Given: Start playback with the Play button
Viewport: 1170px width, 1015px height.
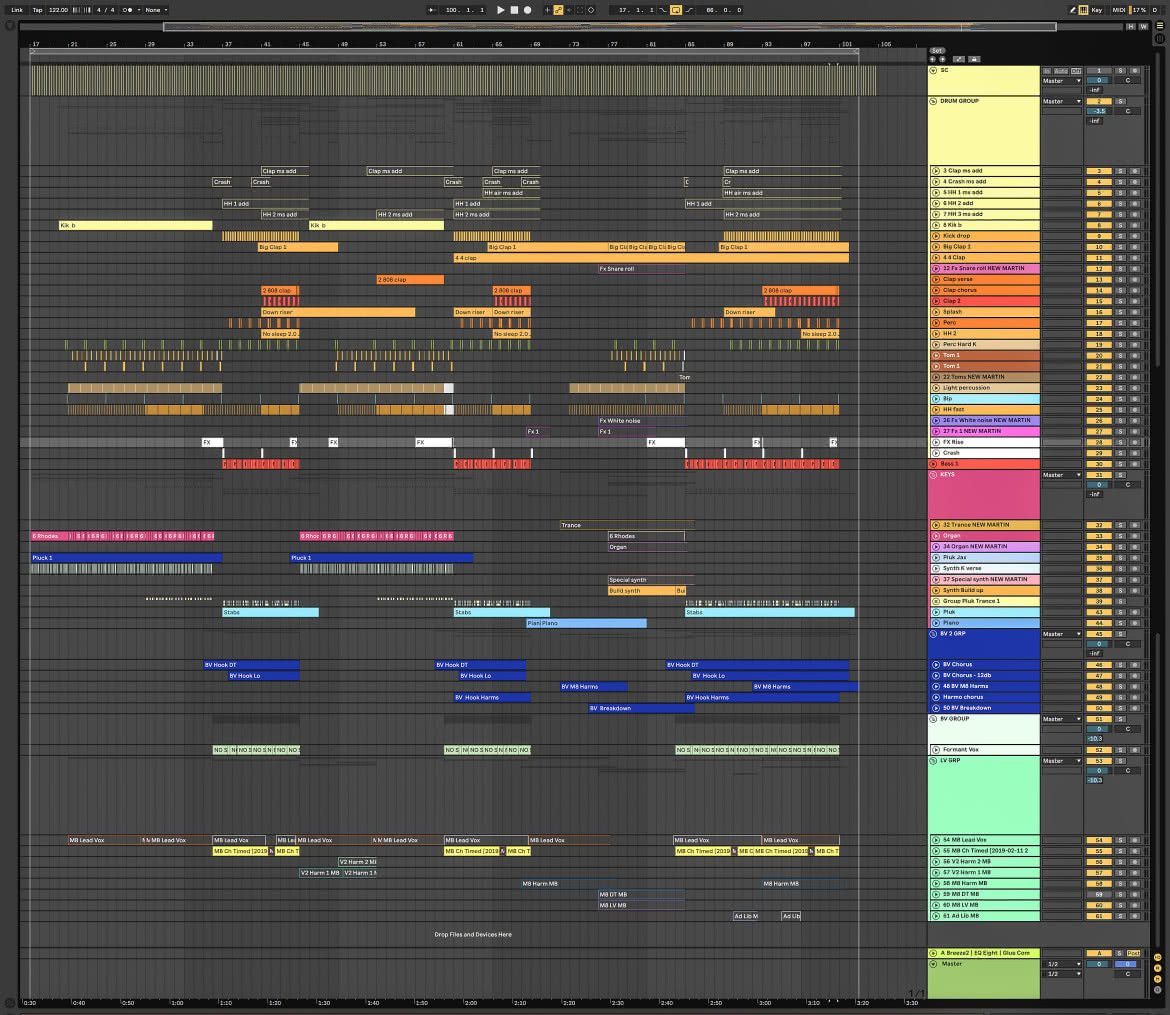Looking at the screenshot, I should pyautogui.click(x=501, y=10).
